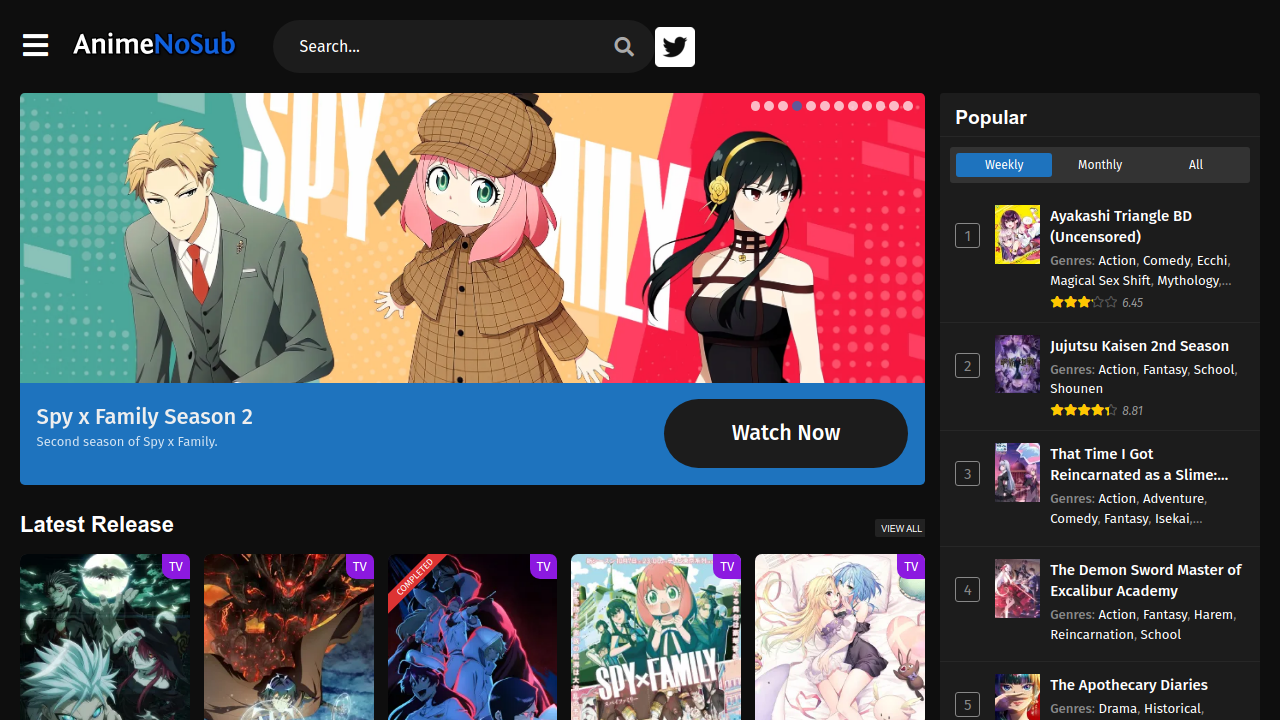
Task: Click the rank 5 number badge
Action: 967,704
